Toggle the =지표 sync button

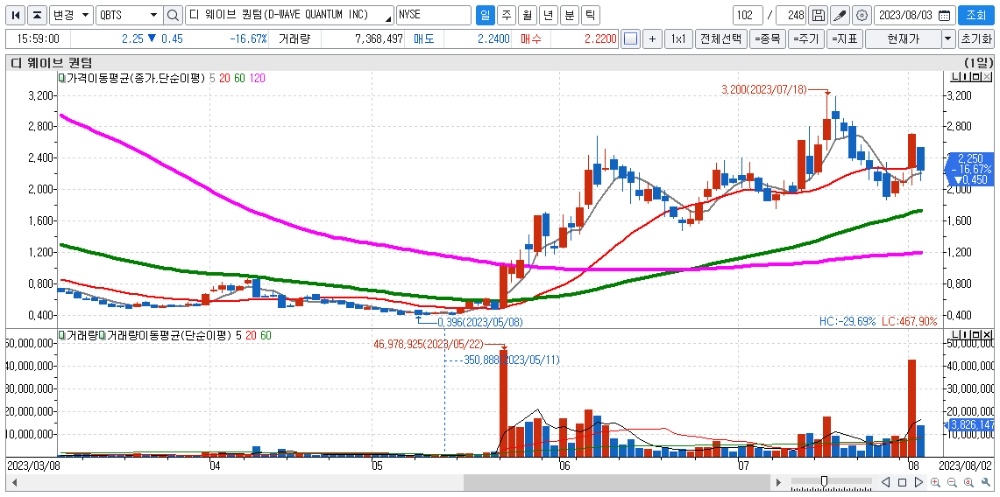(845, 39)
